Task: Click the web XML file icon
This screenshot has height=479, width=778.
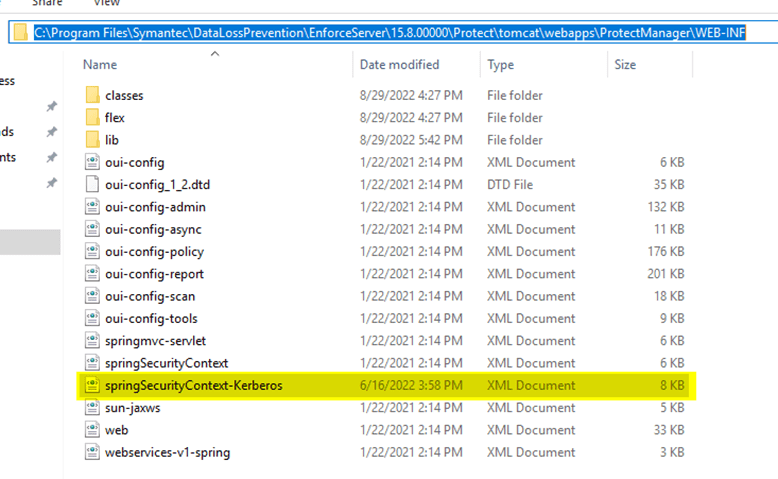Action: tap(92, 430)
